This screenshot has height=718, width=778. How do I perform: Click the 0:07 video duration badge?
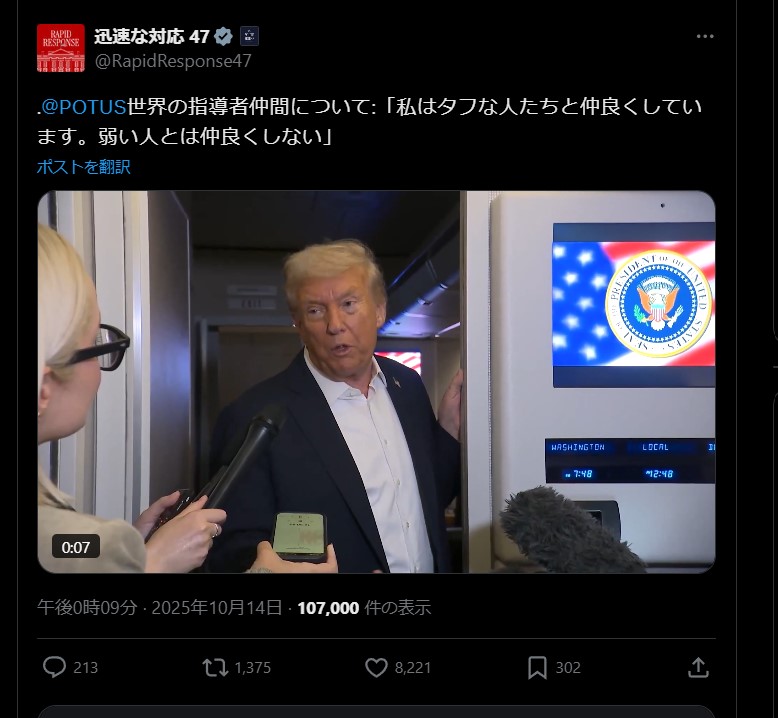(76, 547)
